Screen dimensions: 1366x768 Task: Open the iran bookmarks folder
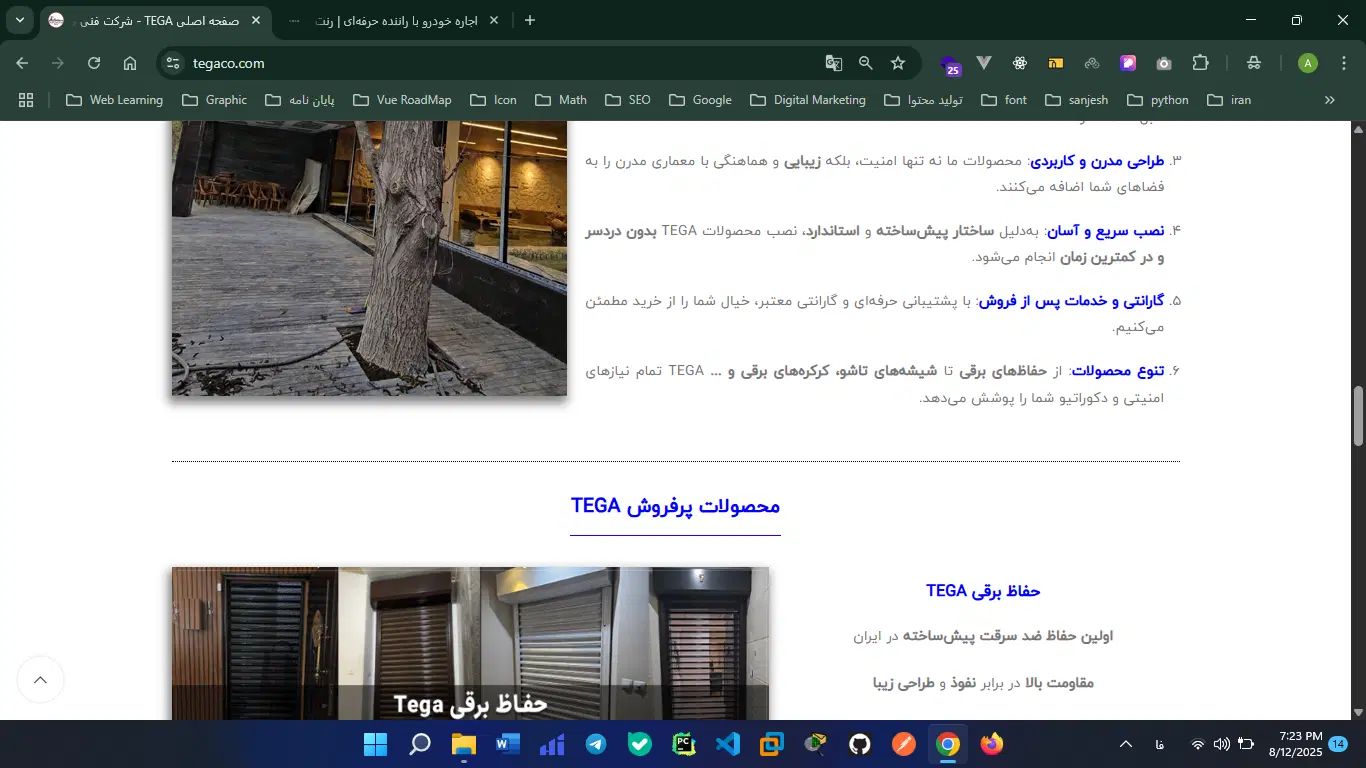(x=1229, y=100)
